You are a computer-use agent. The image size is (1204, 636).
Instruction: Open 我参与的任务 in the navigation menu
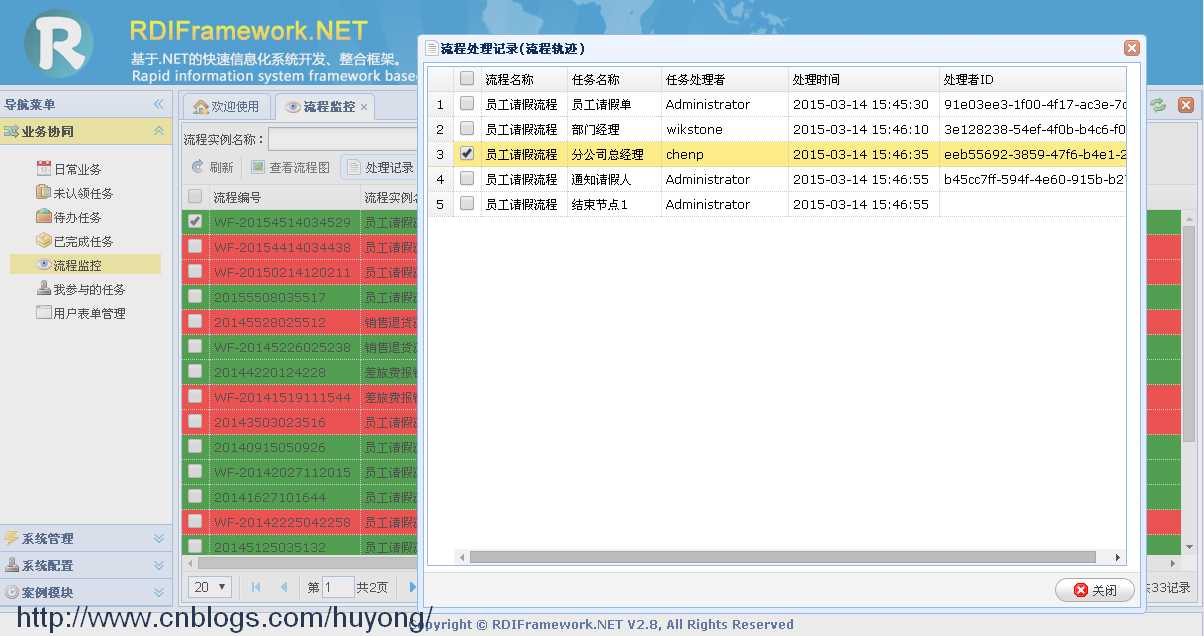tap(89, 290)
